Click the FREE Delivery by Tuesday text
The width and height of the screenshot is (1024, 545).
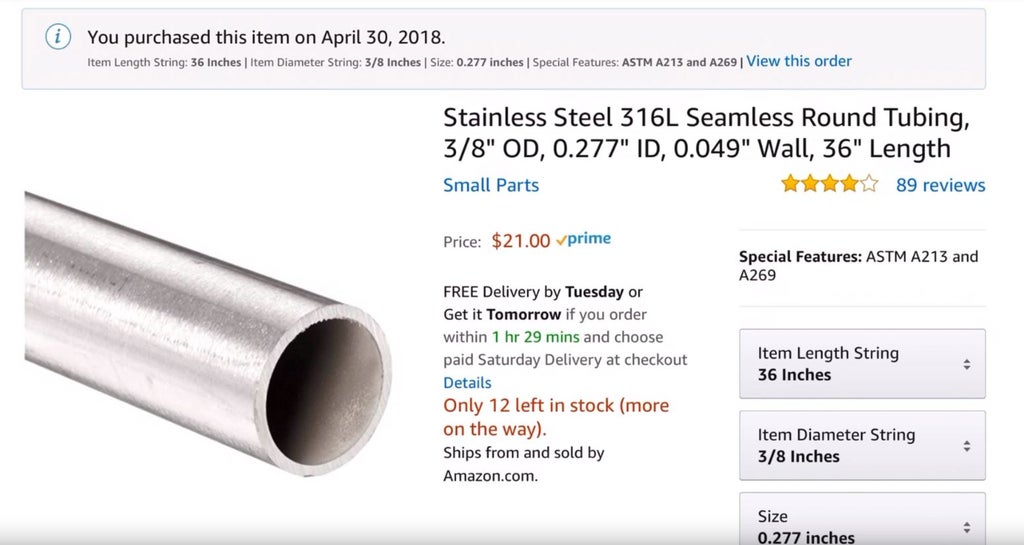[542, 292]
